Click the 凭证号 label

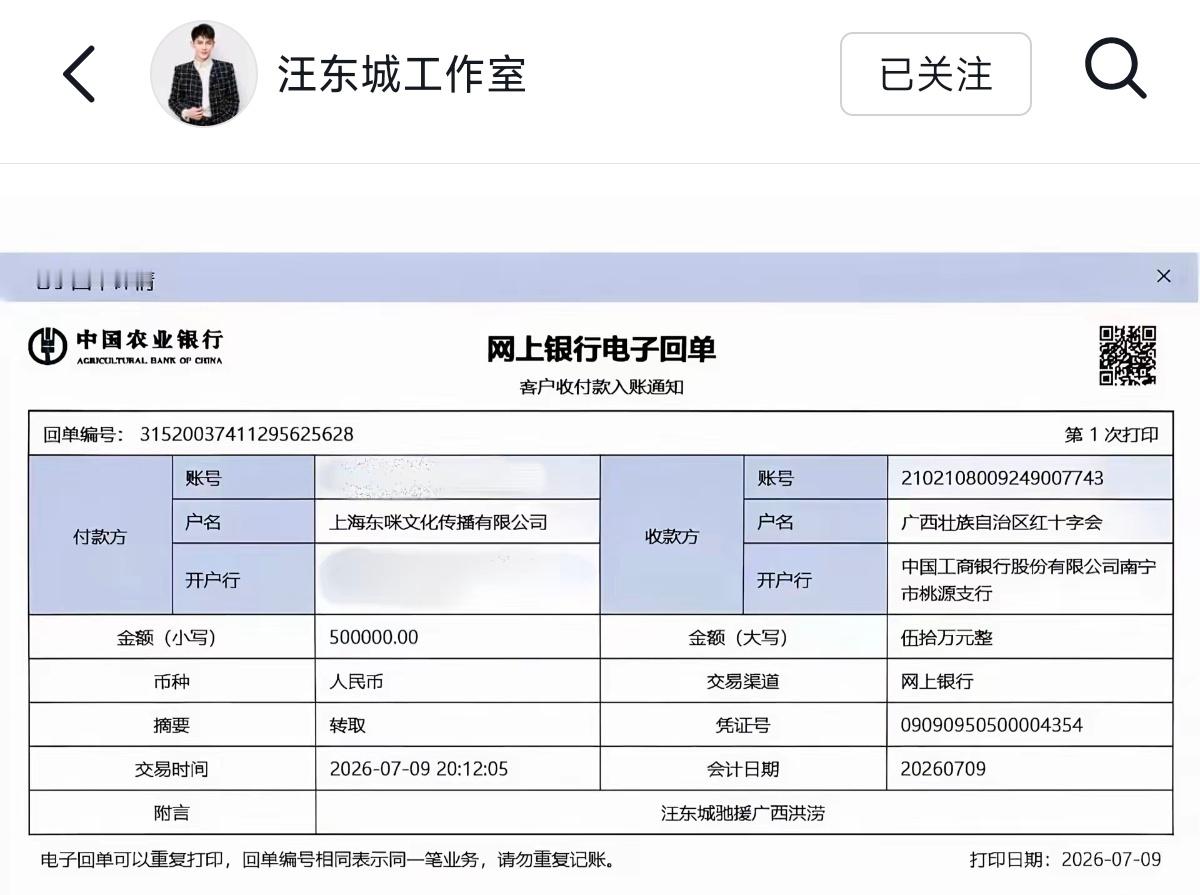(743, 725)
